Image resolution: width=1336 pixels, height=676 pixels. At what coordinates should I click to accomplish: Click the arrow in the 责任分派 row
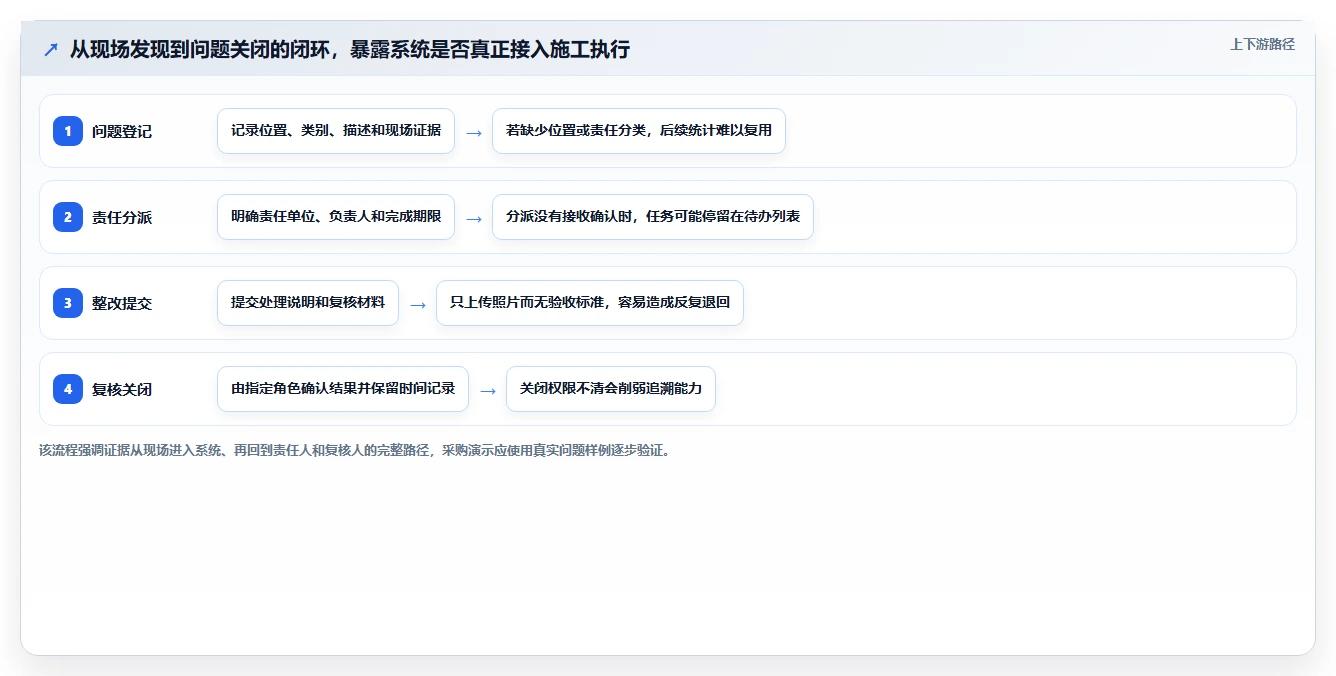point(474,218)
